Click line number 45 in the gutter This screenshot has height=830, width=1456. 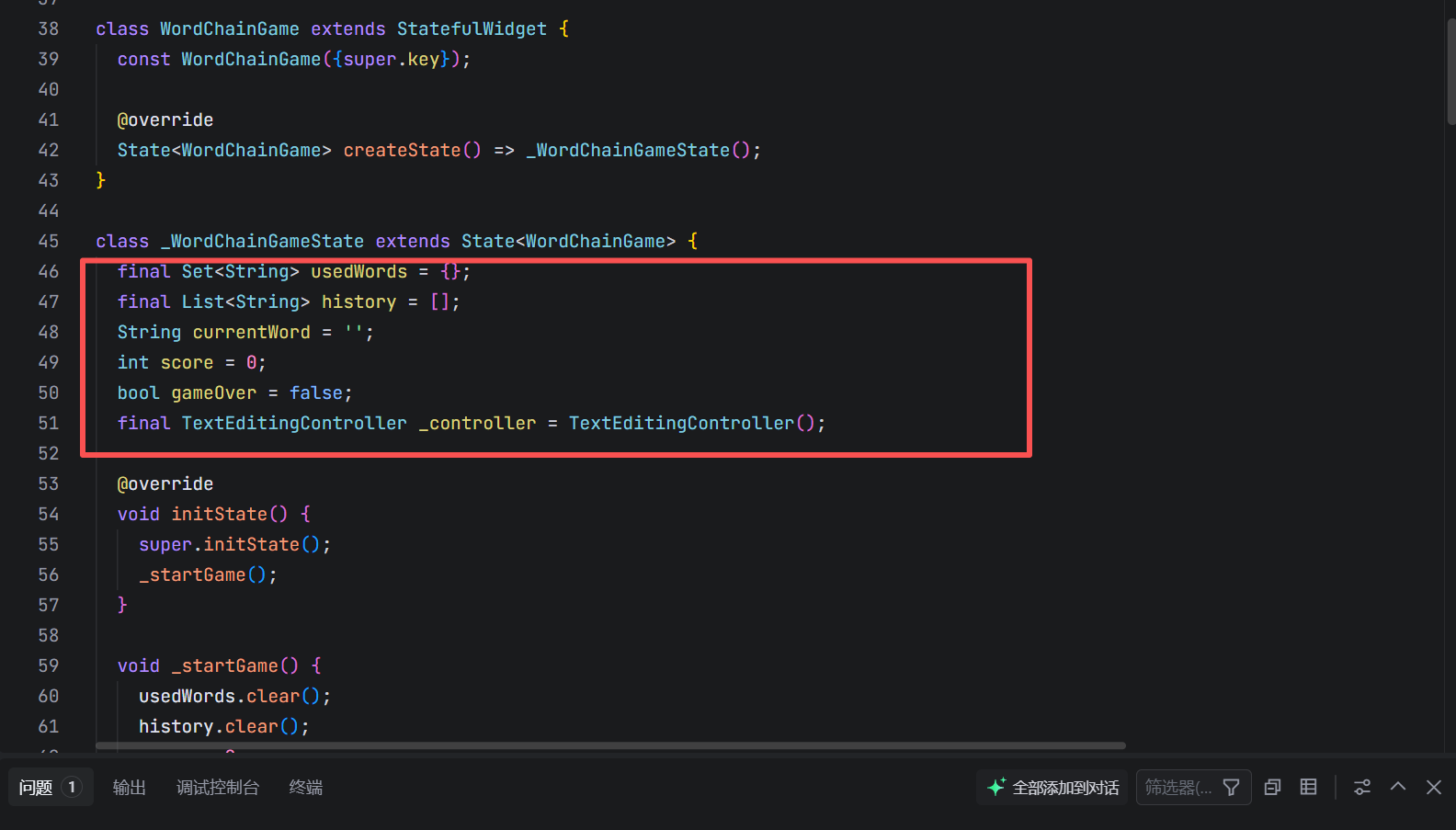pos(48,241)
